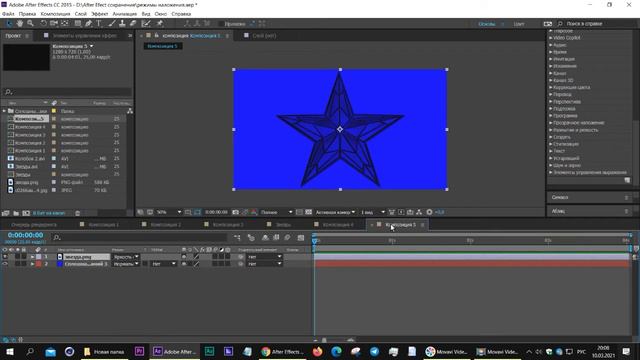Select the Pan Behind anchor tool
The width and height of the screenshot is (640, 360).
(64, 24)
